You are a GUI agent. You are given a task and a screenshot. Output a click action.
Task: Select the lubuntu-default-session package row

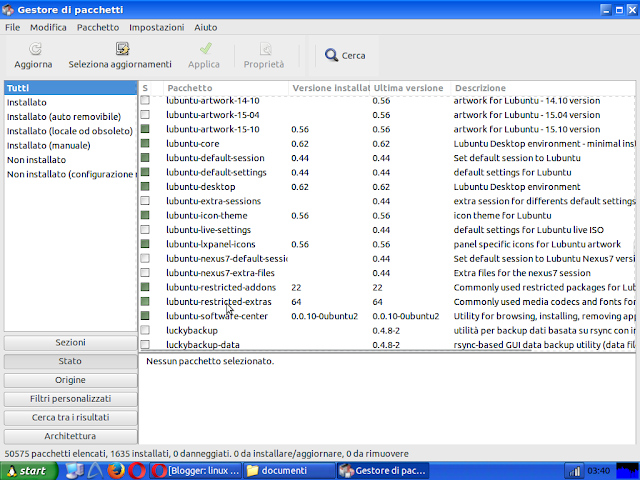click(x=387, y=158)
